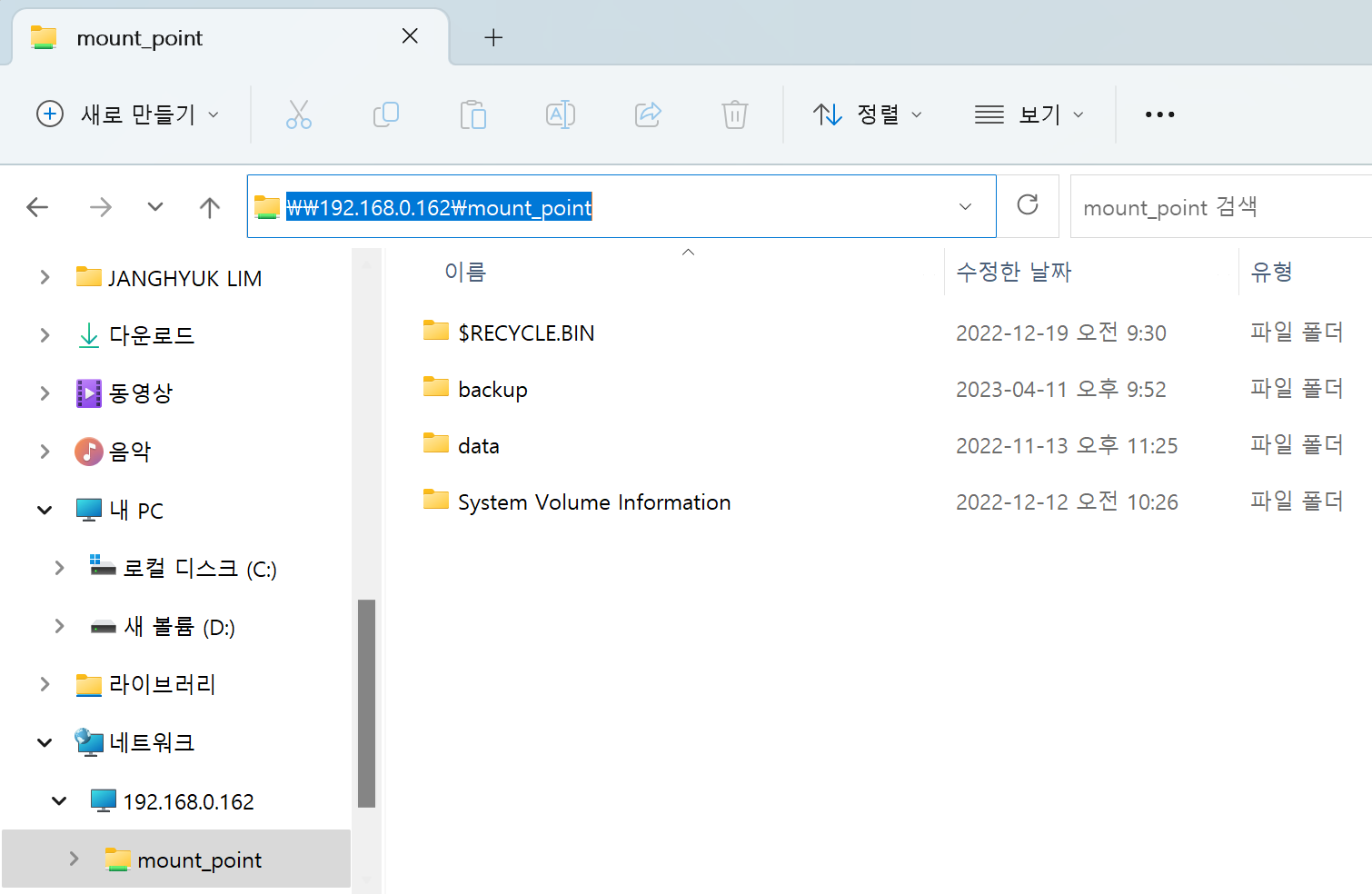Click the address bar path text
This screenshot has height=894, width=1372.
click(439, 208)
